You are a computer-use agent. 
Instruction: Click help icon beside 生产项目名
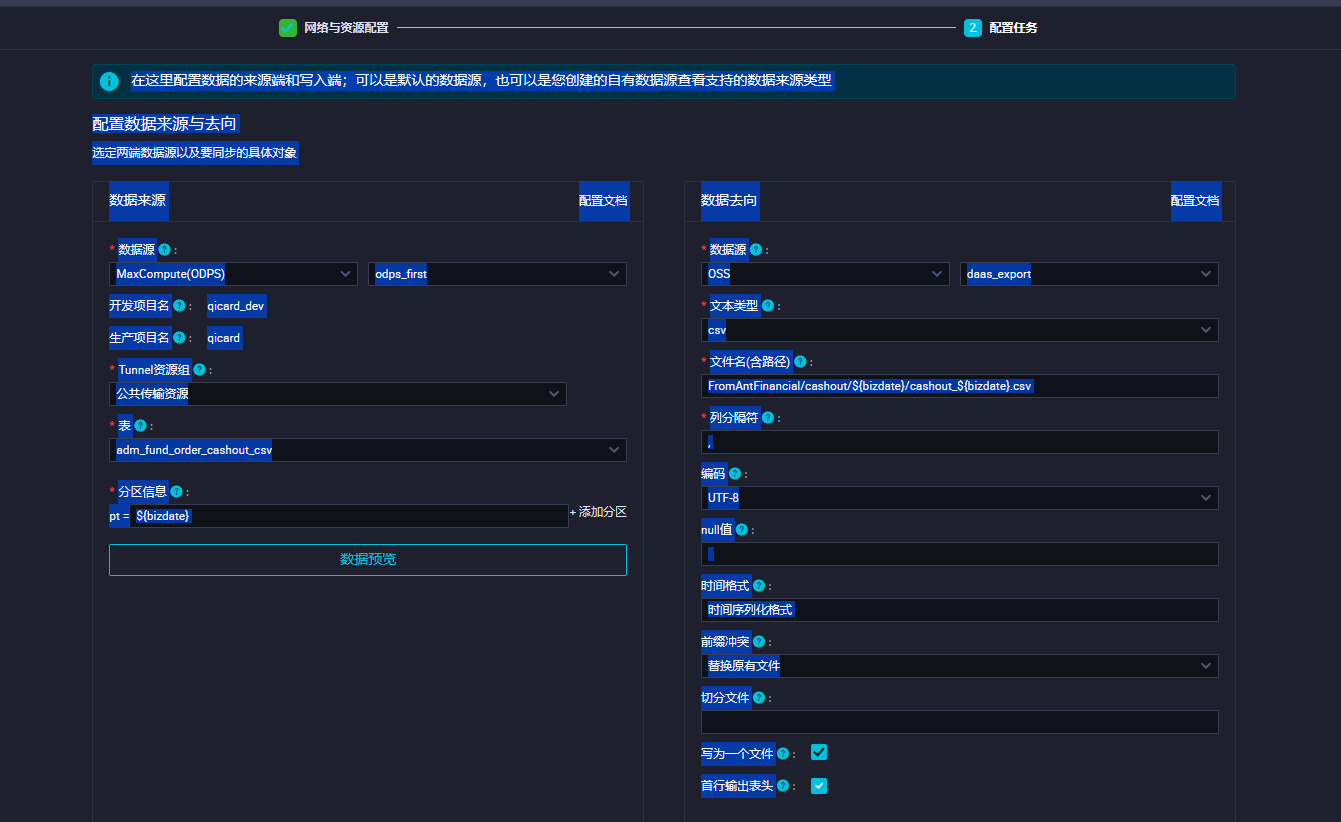pos(179,338)
